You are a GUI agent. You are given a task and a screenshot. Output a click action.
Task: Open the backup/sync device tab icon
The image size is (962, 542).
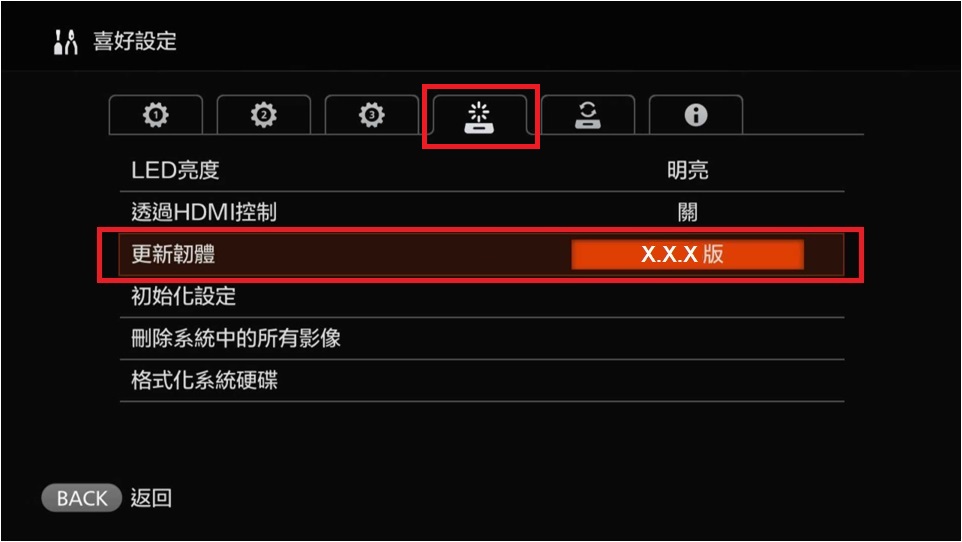[588, 115]
